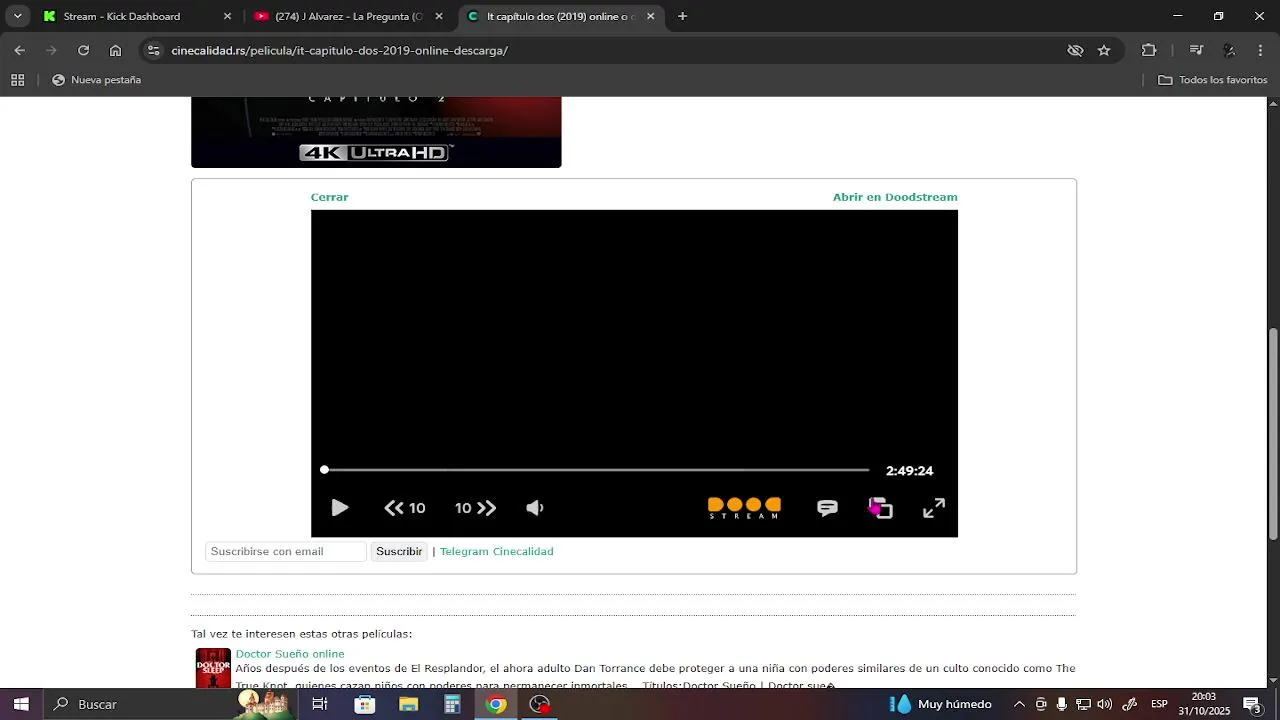The height and width of the screenshot is (720, 1280).
Task: Open the apps grid in bookmarks bar
Action: [17, 80]
